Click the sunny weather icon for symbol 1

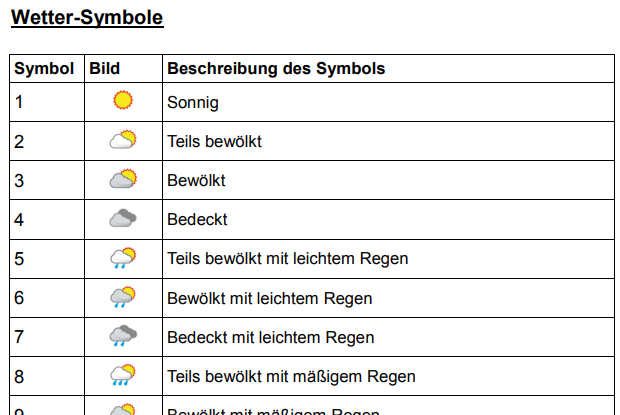(123, 100)
